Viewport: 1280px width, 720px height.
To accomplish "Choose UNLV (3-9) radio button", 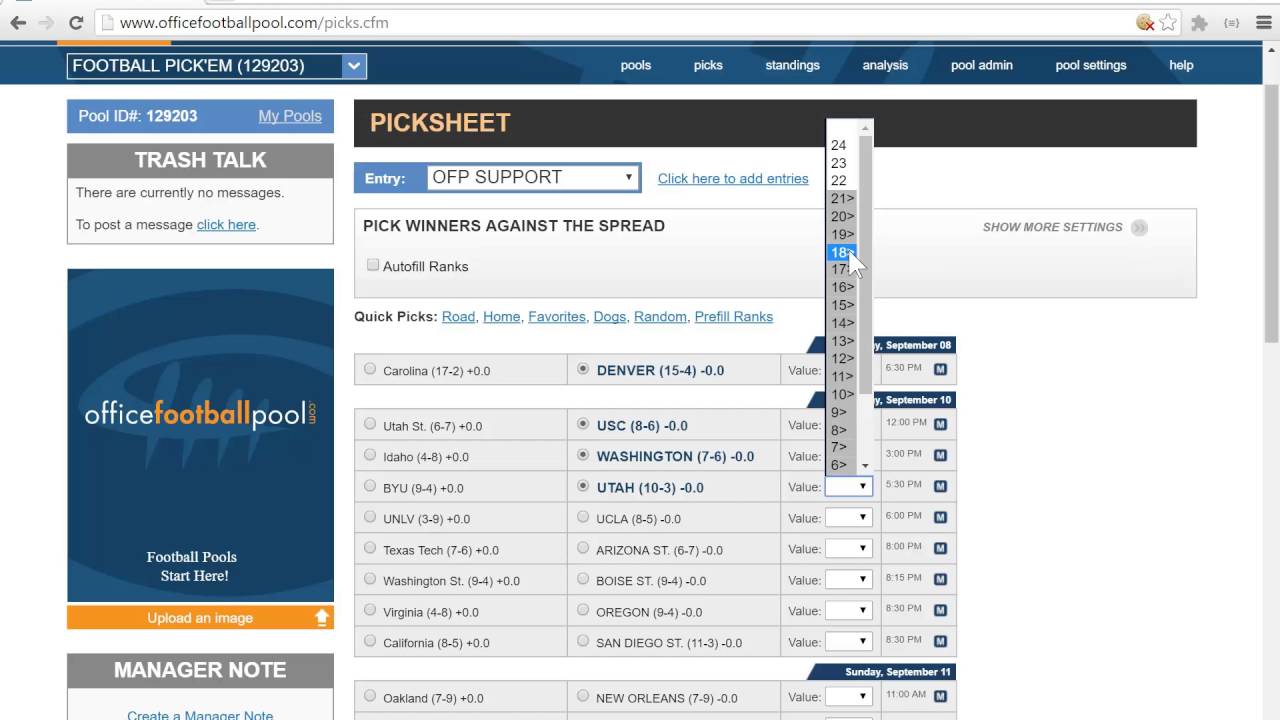I will point(370,517).
